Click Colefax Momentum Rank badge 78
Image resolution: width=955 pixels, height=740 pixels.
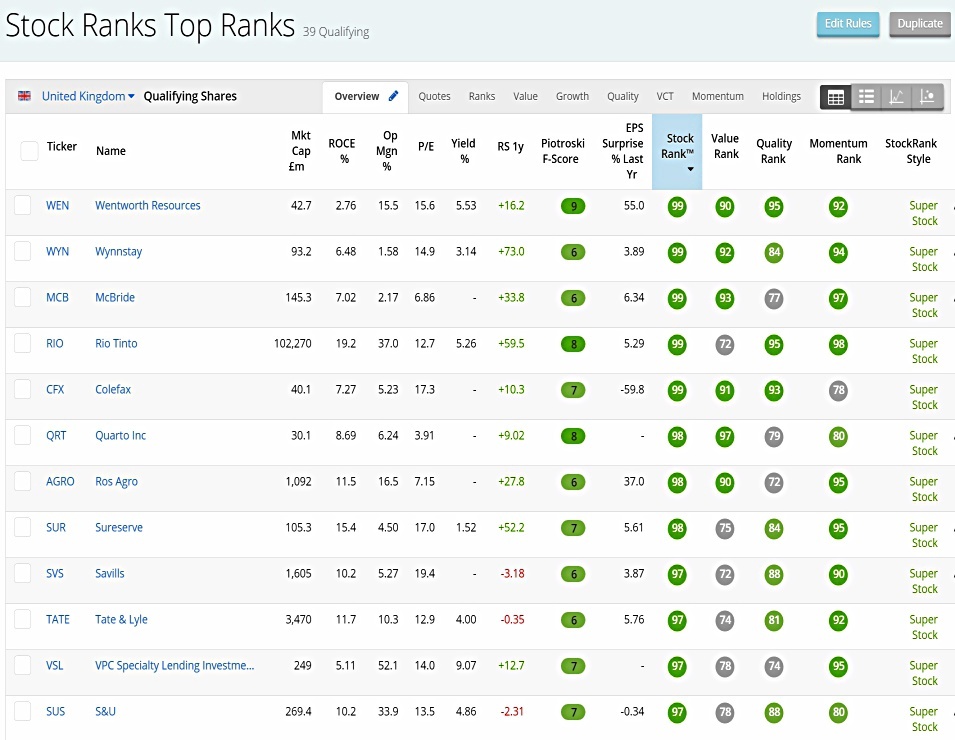[x=839, y=390]
